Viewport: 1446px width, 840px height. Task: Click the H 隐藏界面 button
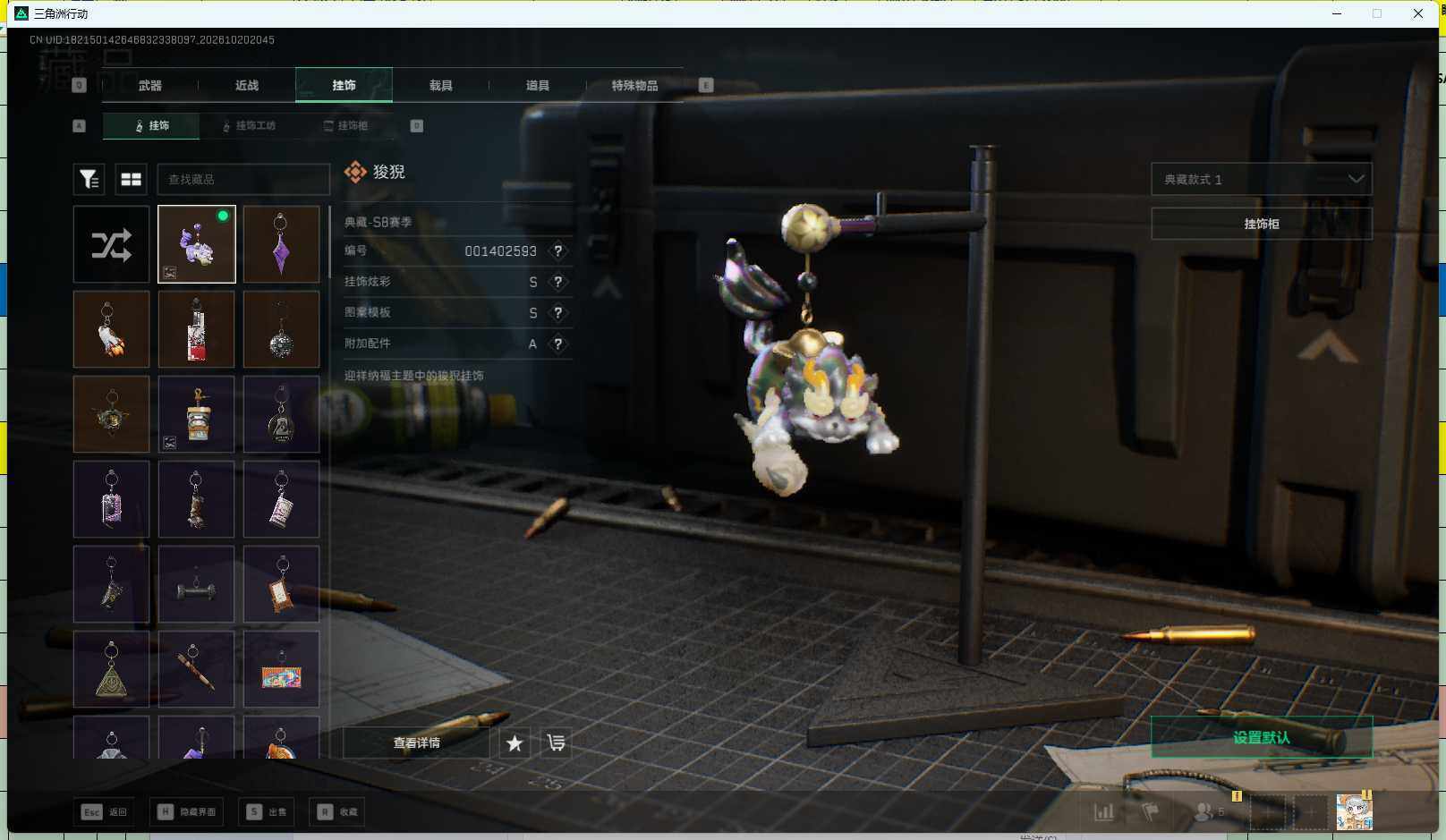tap(188, 812)
